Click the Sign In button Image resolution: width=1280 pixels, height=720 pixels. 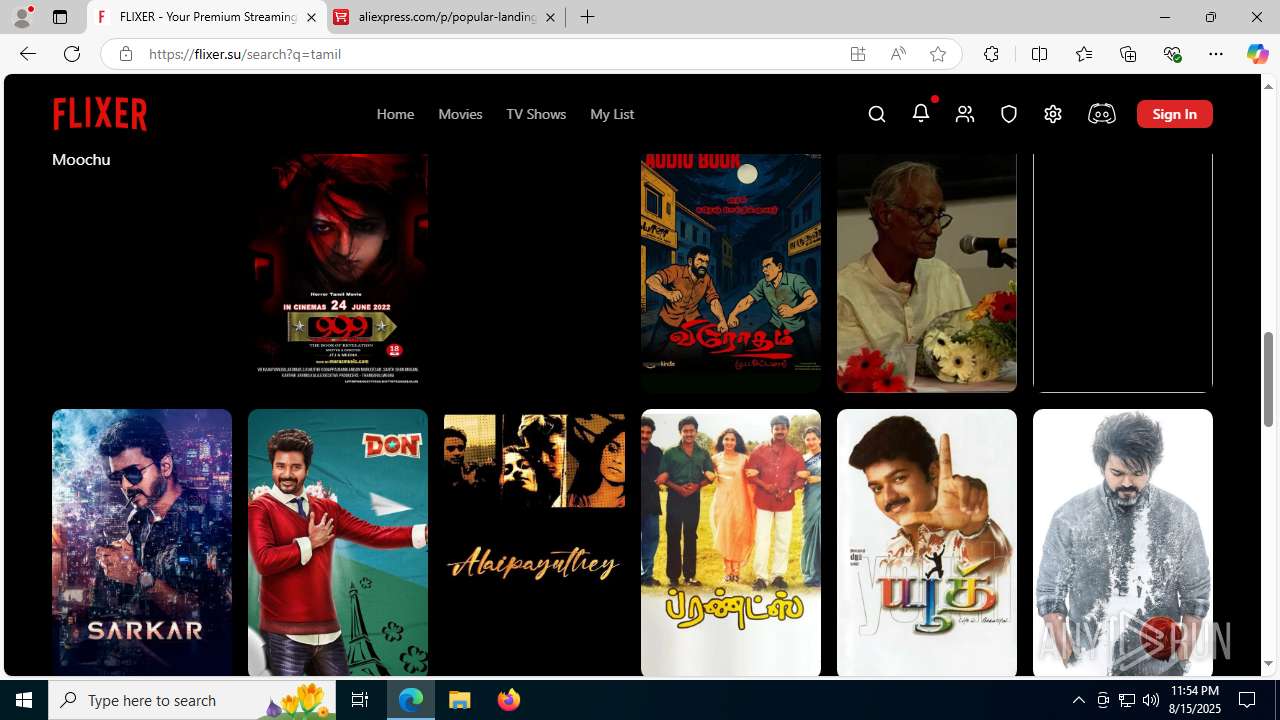(1175, 114)
